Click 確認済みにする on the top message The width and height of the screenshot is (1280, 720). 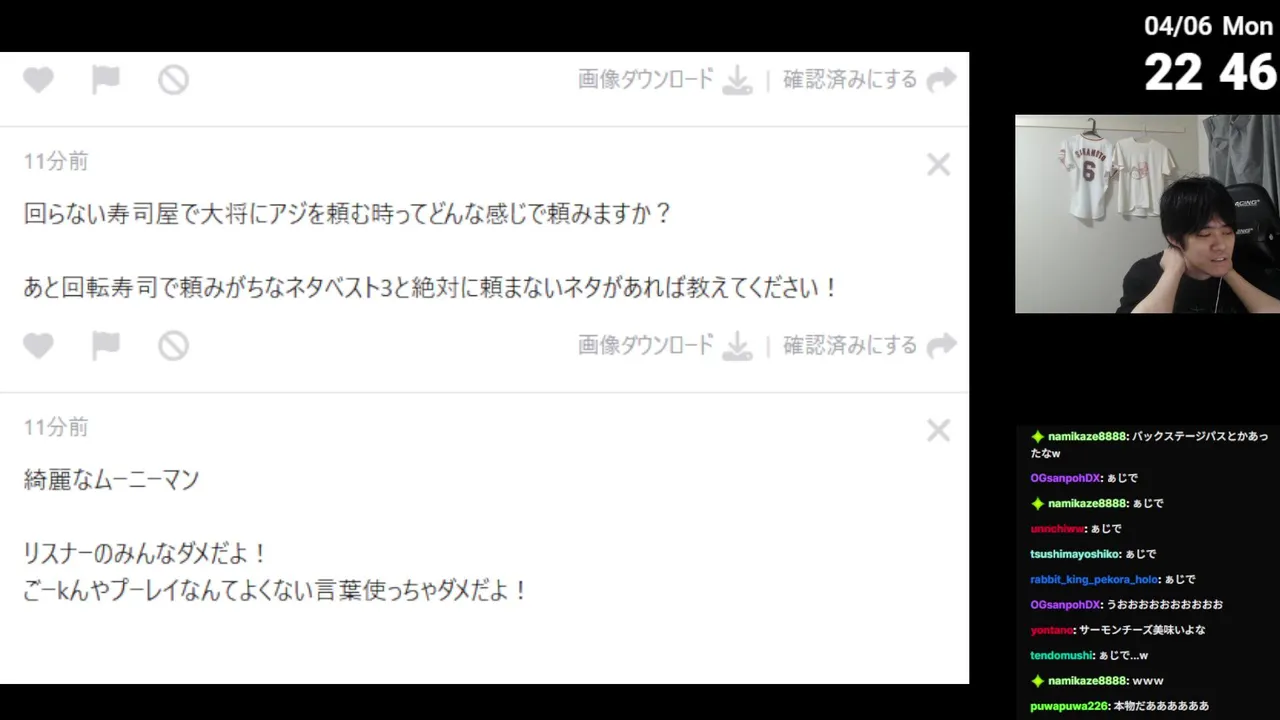[x=850, y=80]
